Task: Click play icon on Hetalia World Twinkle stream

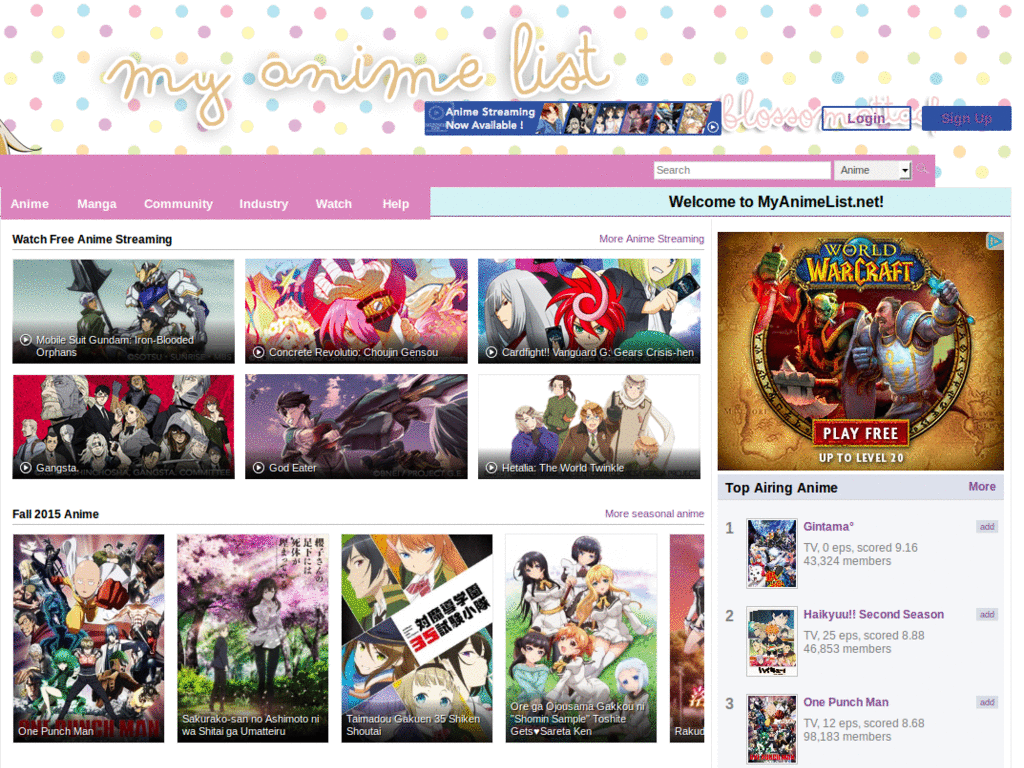Action: click(491, 468)
